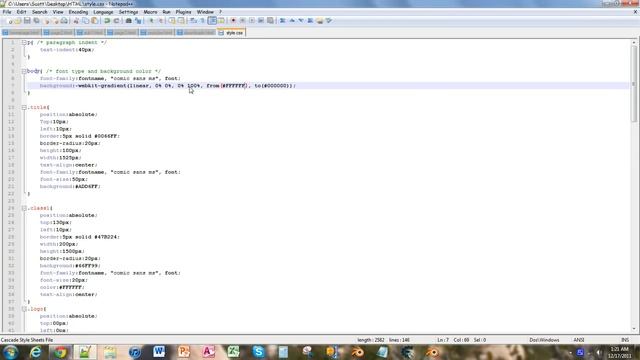Open the Search menu
Screen dimensions: 640x360
click(40, 12)
